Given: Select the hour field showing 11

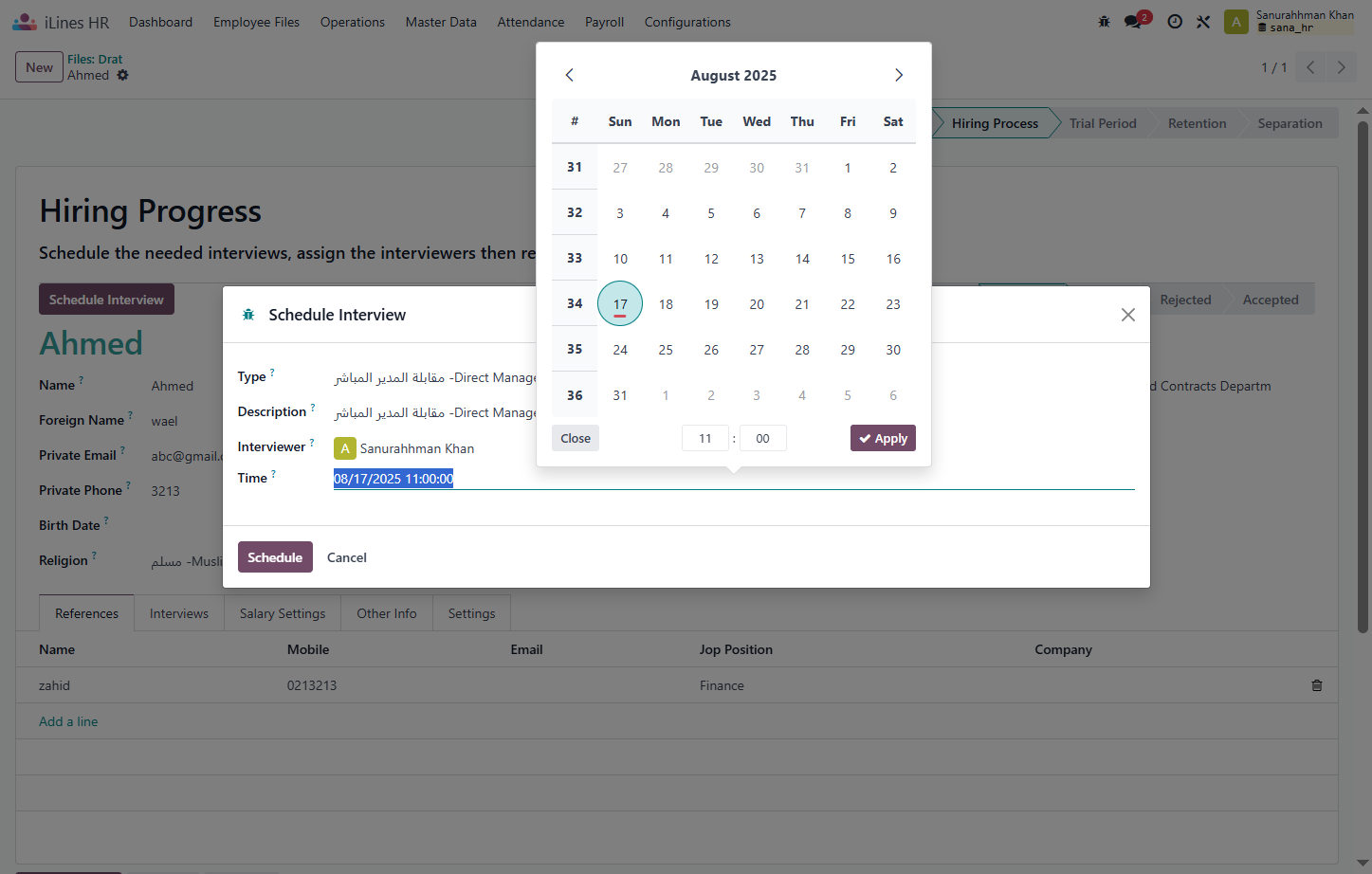Looking at the screenshot, I should tap(705, 438).
